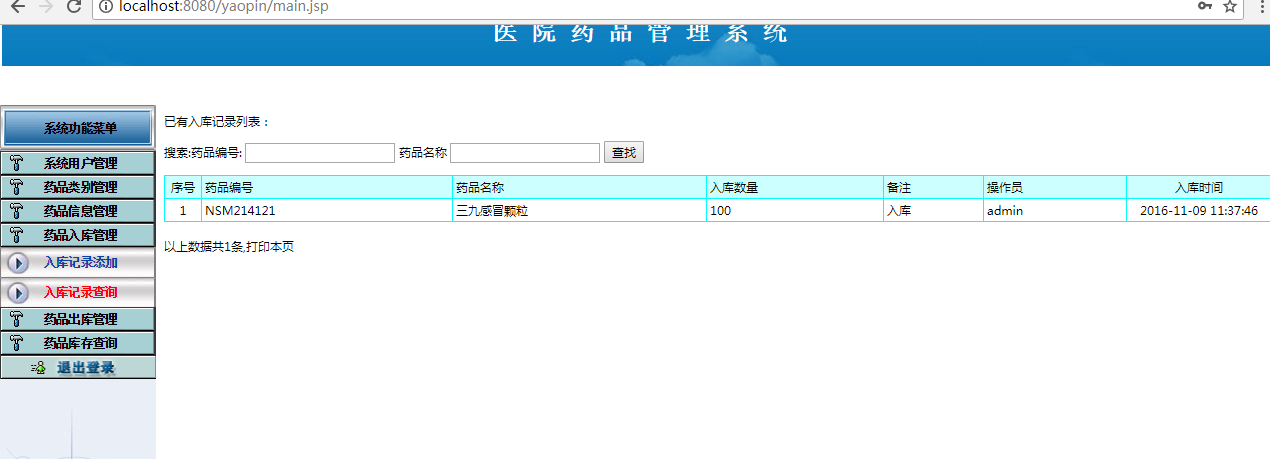Click the wrench icon beside 药品信息管理
This screenshot has width=1270, height=459.
(16, 211)
